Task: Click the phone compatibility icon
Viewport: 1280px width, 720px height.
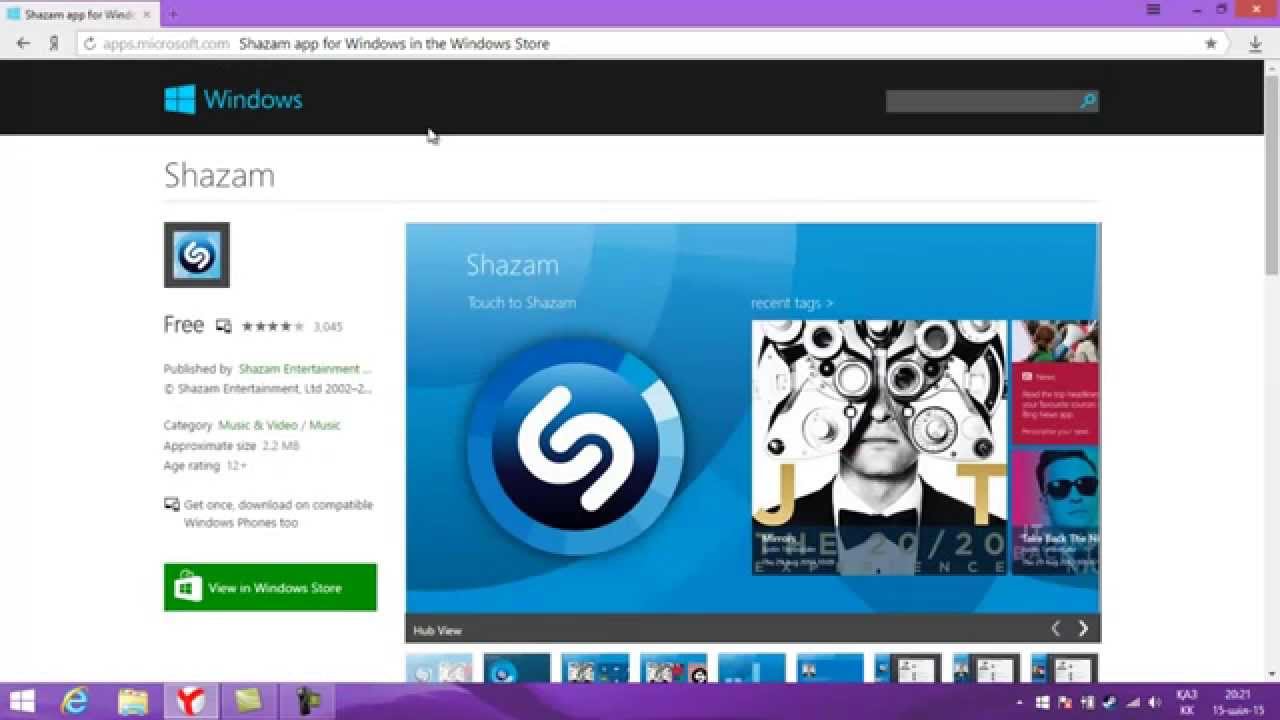Action: [172, 505]
